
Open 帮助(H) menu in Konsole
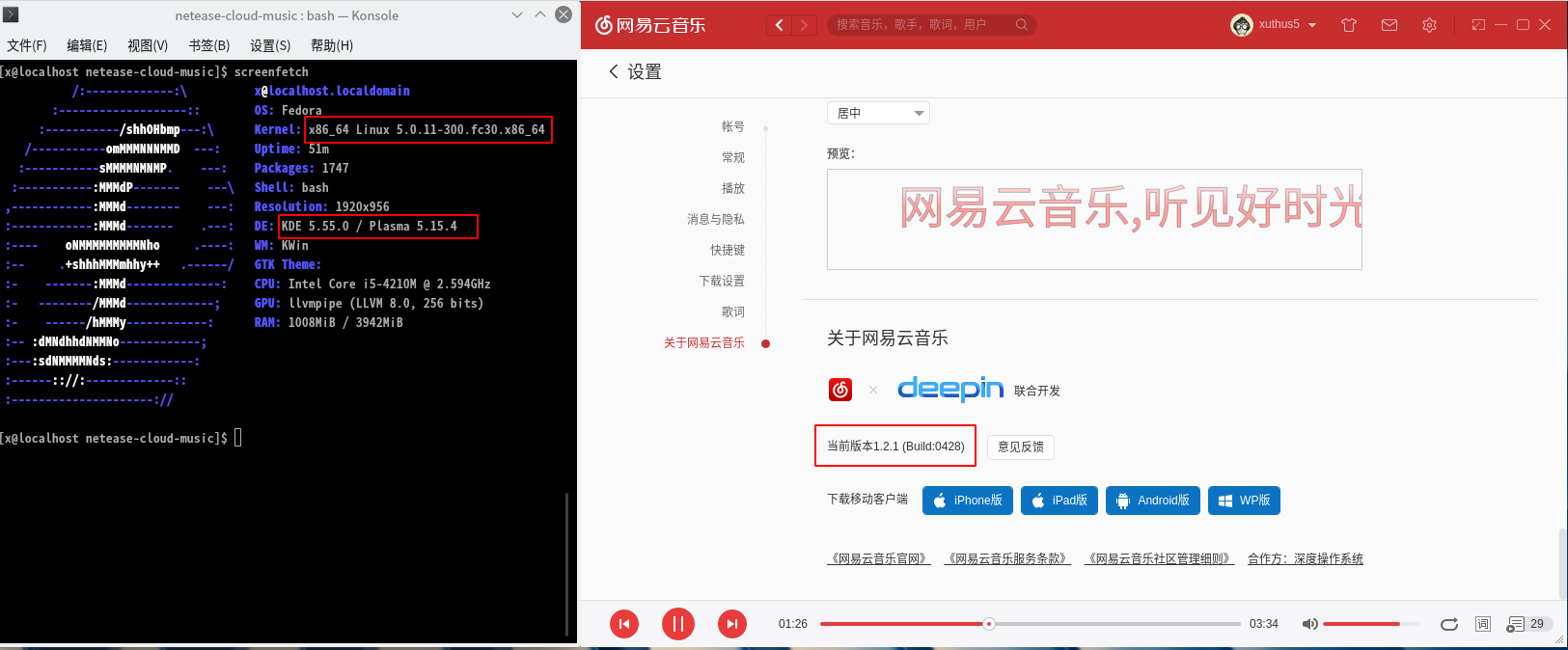[332, 45]
